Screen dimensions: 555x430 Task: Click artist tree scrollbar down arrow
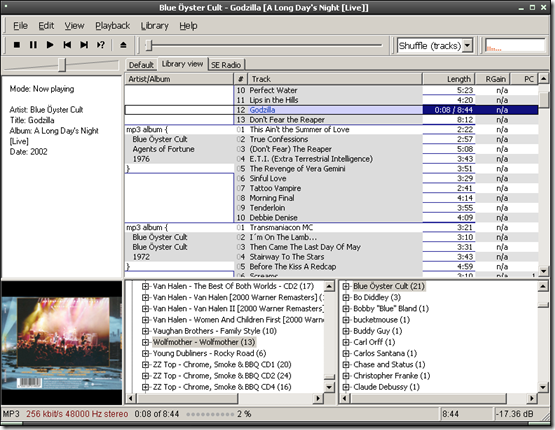(543, 387)
